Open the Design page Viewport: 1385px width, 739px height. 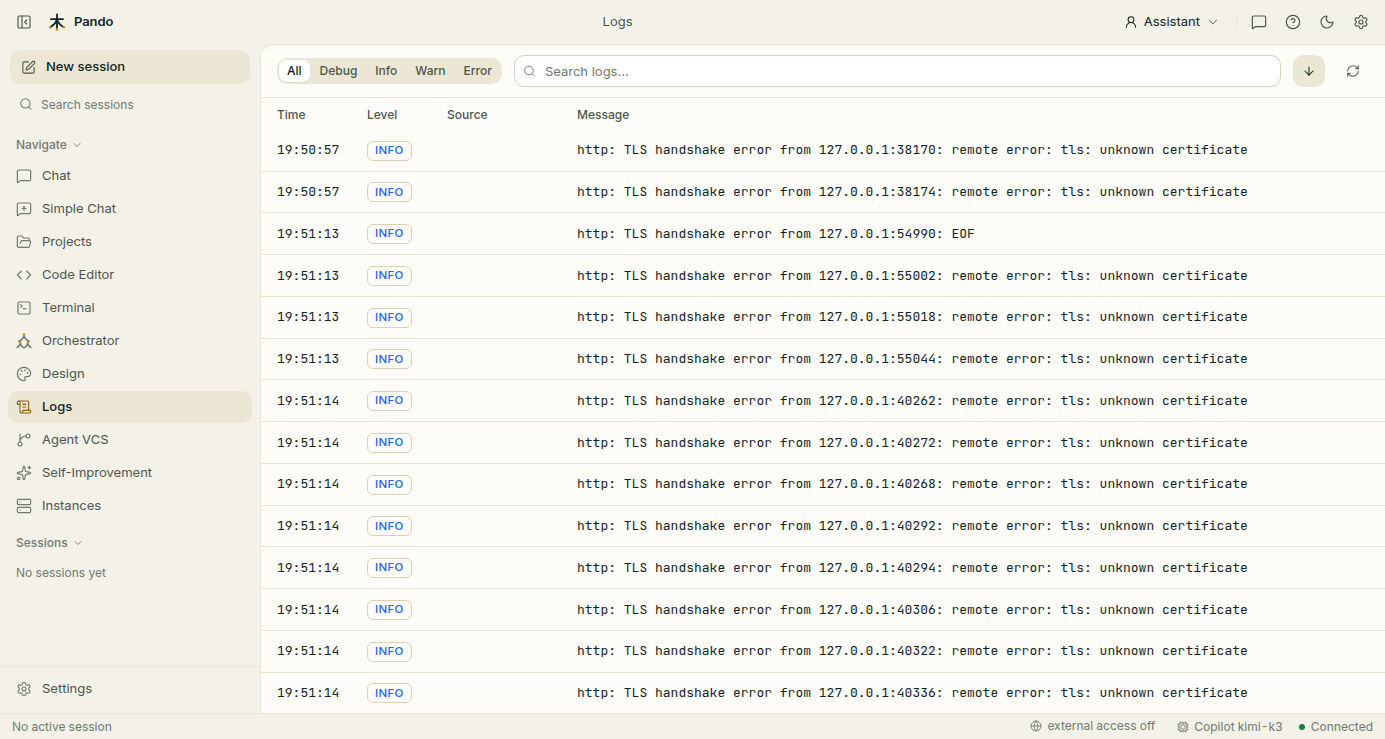(130, 374)
